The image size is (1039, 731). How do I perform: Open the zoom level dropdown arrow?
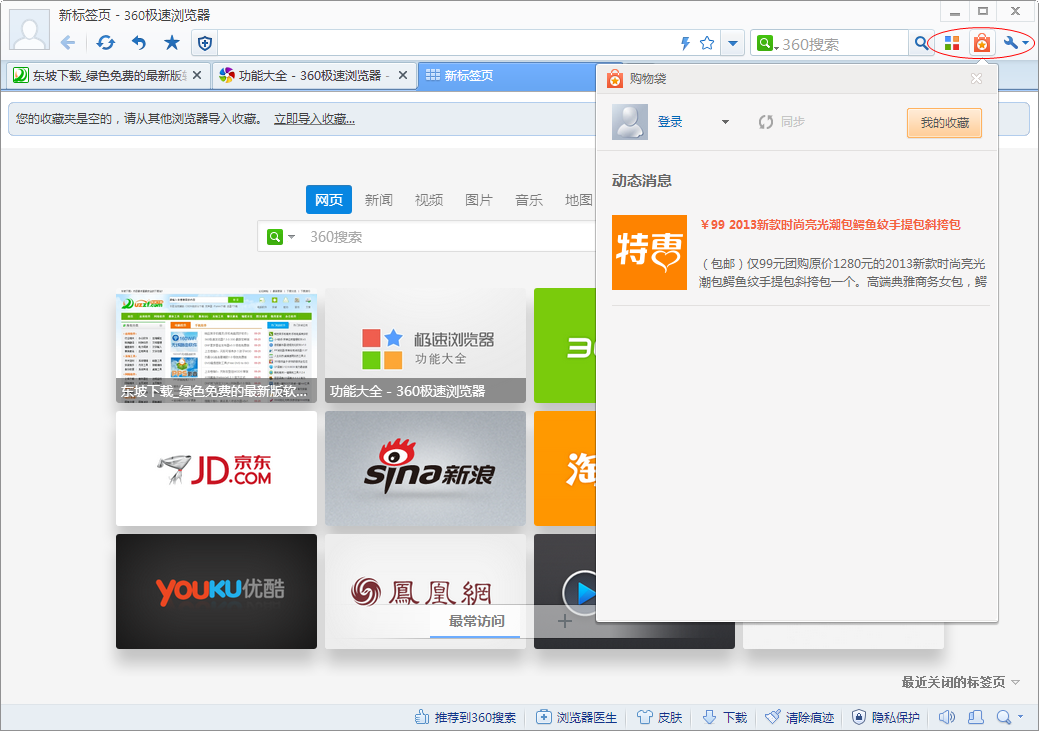tap(1020, 716)
